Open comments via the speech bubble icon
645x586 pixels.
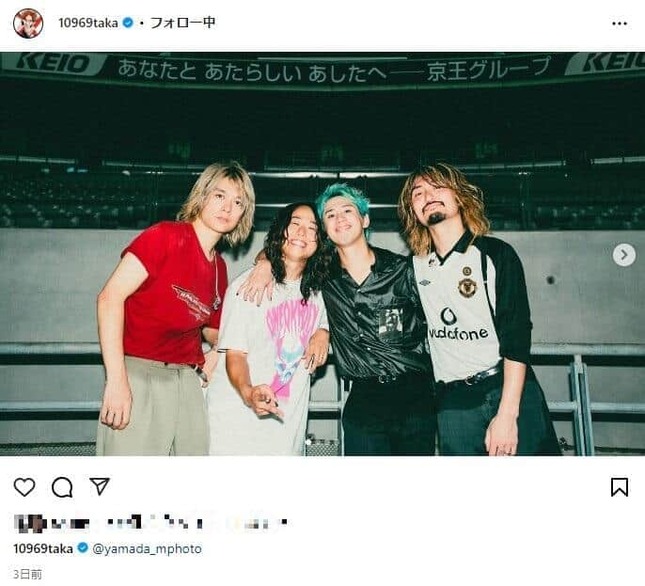click(62, 487)
